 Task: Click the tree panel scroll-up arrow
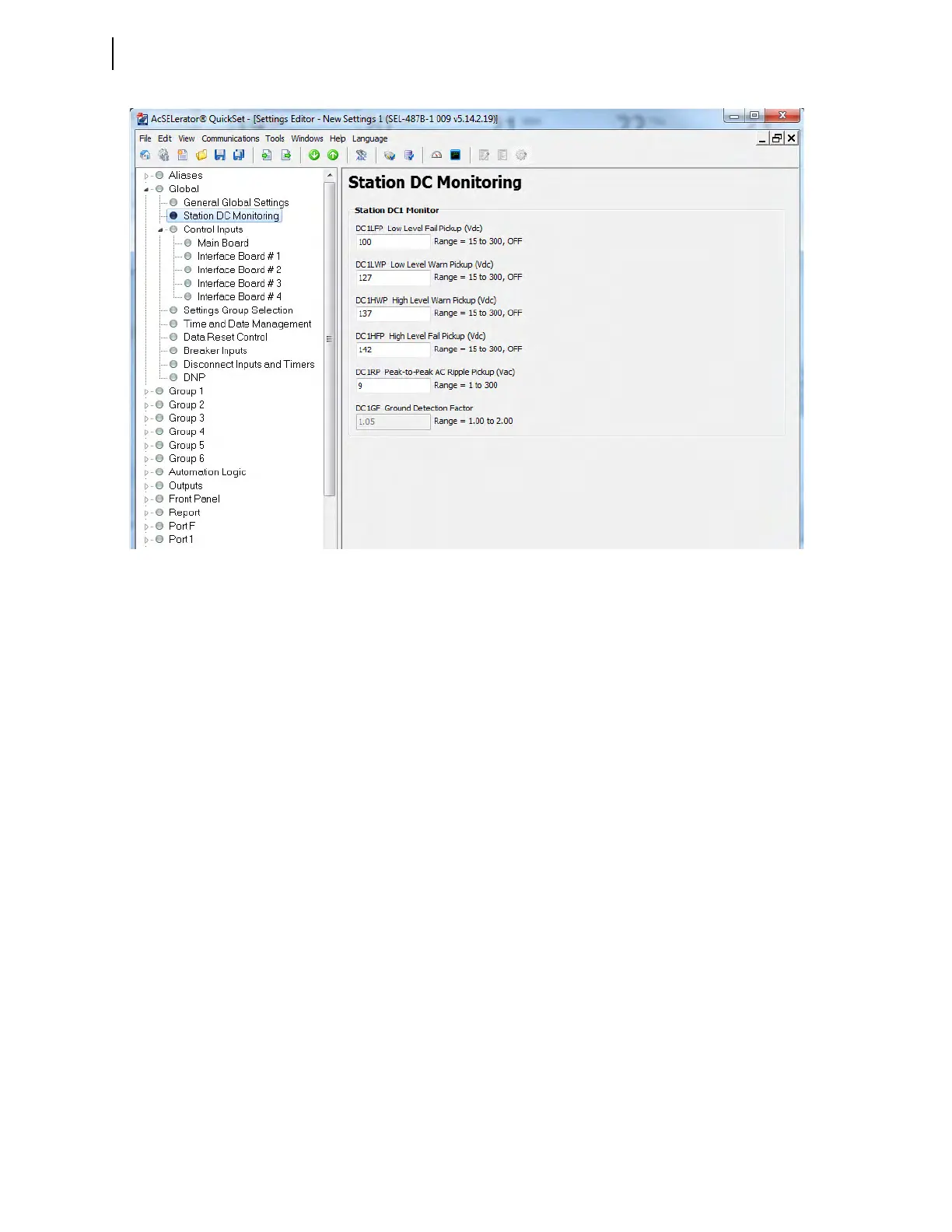click(x=330, y=175)
